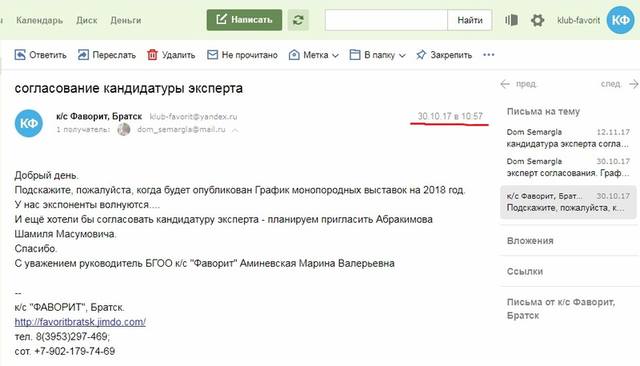Expand Письма от к/с Фаворит, Братск section
This screenshot has height=366, width=640.
click(x=561, y=308)
